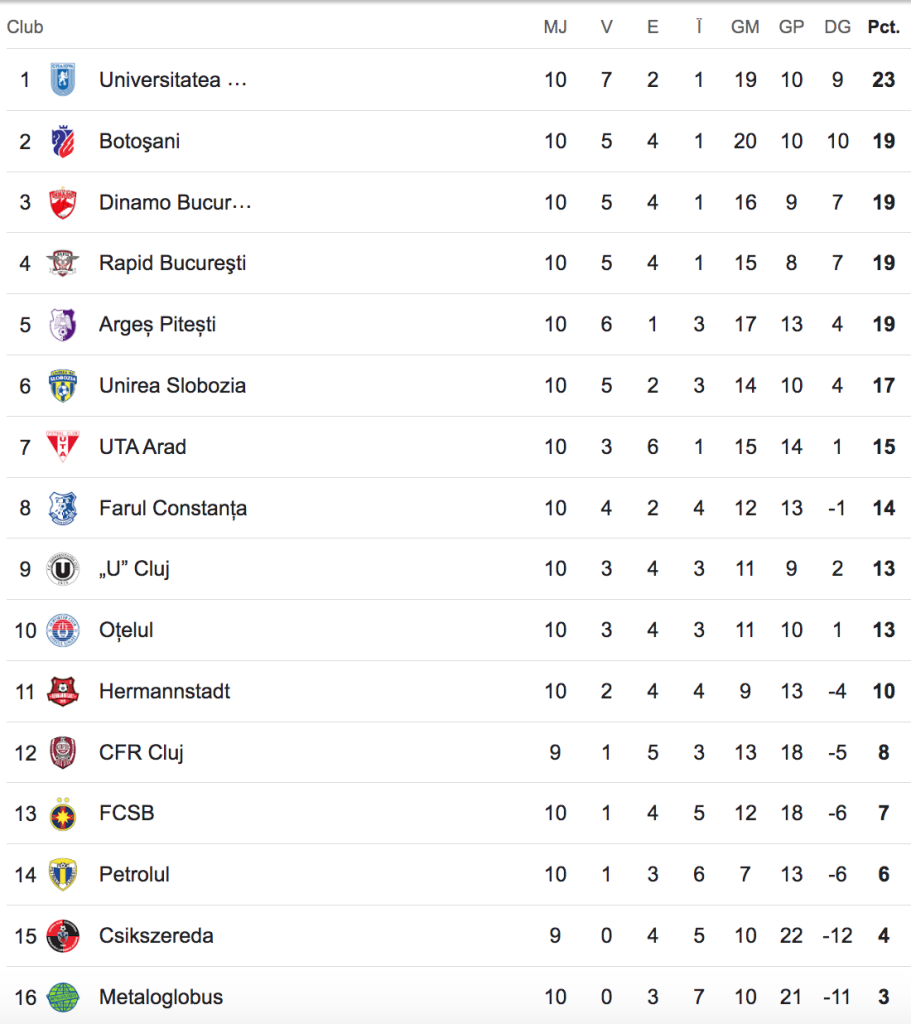911x1024 pixels.
Task: Click the „U” Cluj round logo
Action: point(63,569)
